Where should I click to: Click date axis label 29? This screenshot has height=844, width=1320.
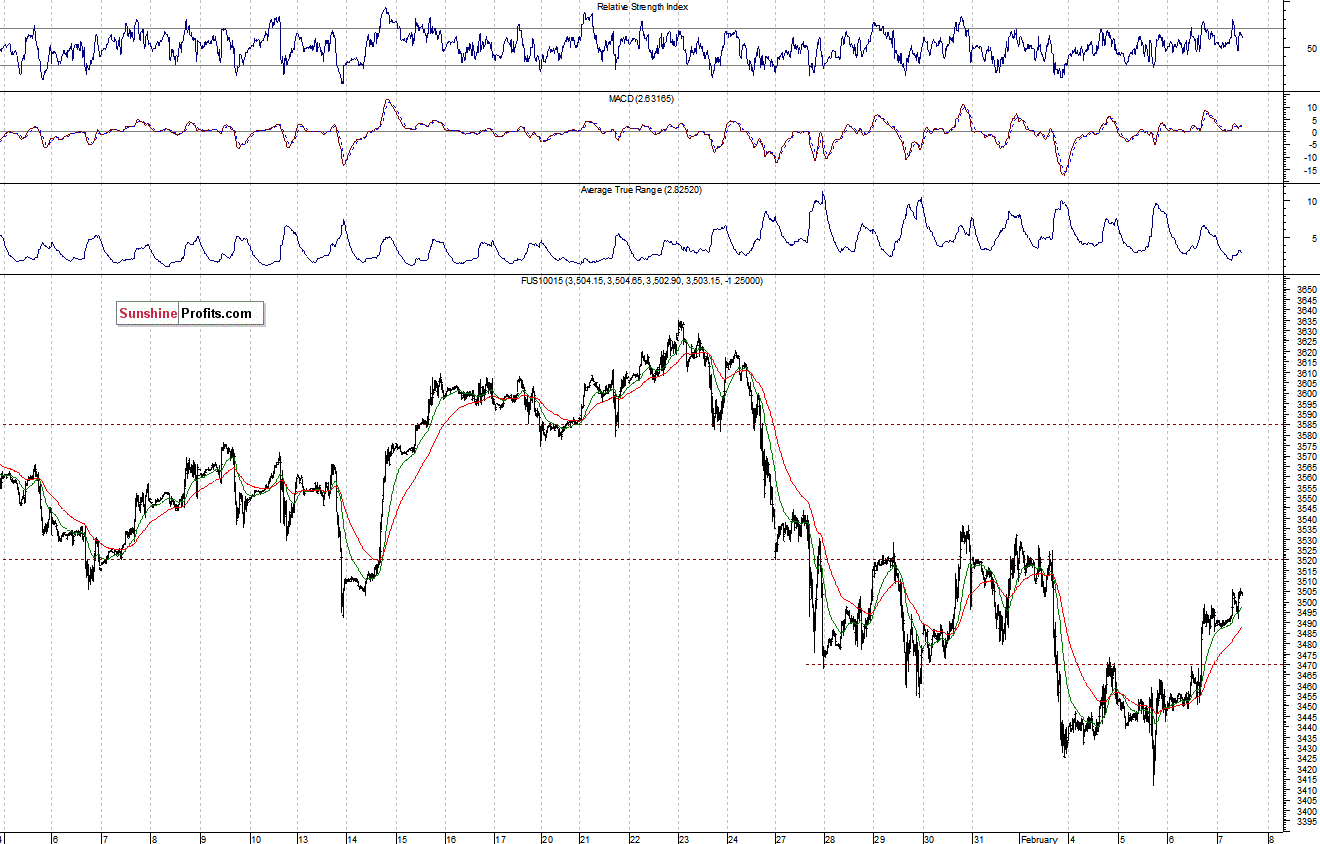click(878, 839)
